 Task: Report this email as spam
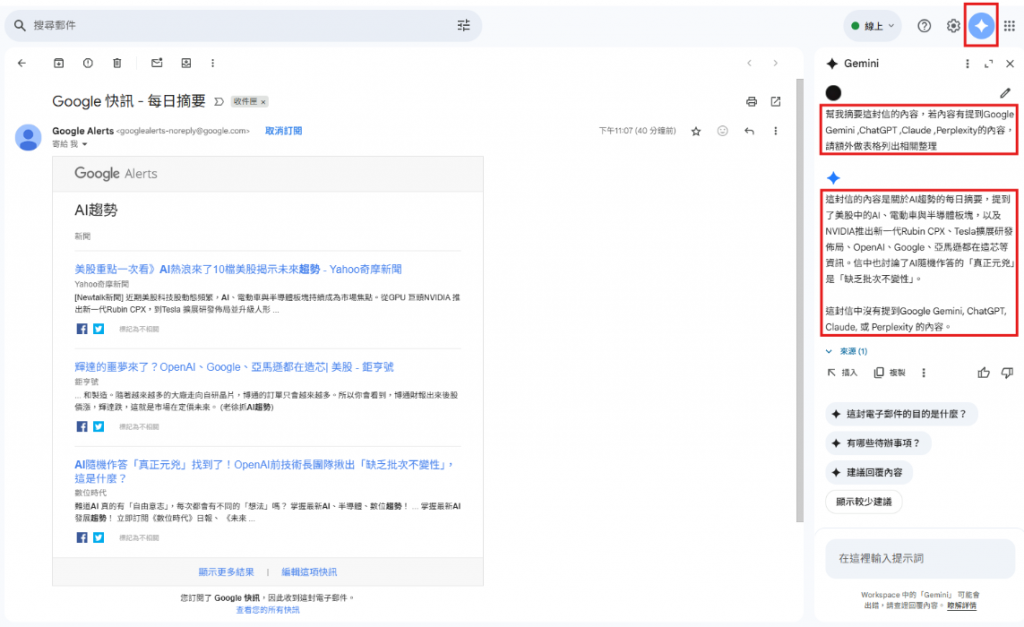pyautogui.click(x=88, y=63)
